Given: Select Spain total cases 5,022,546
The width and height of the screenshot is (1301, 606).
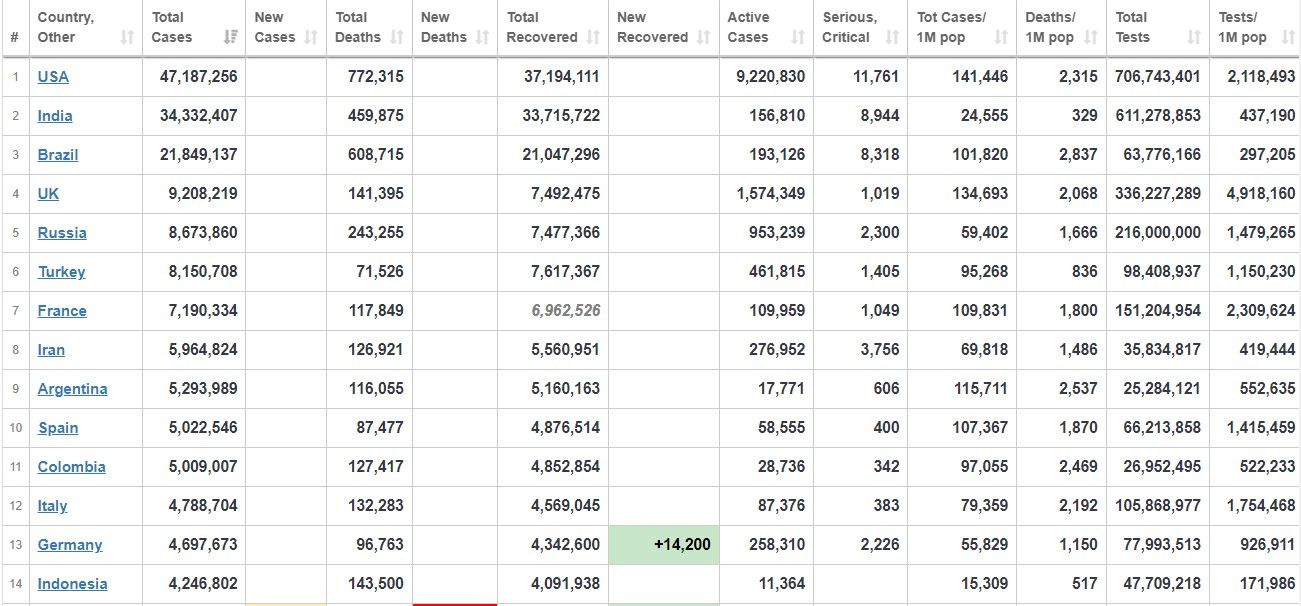Looking at the screenshot, I should (203, 428).
